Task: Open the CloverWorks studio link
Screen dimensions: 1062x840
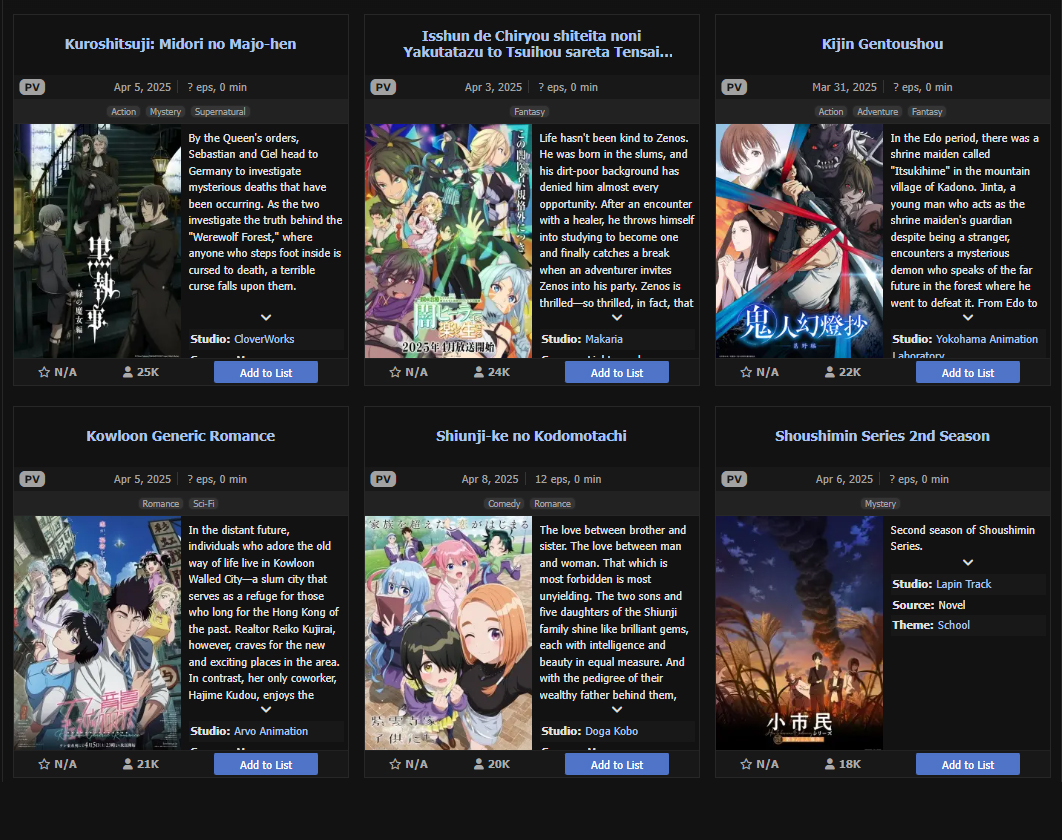Action: tap(264, 339)
